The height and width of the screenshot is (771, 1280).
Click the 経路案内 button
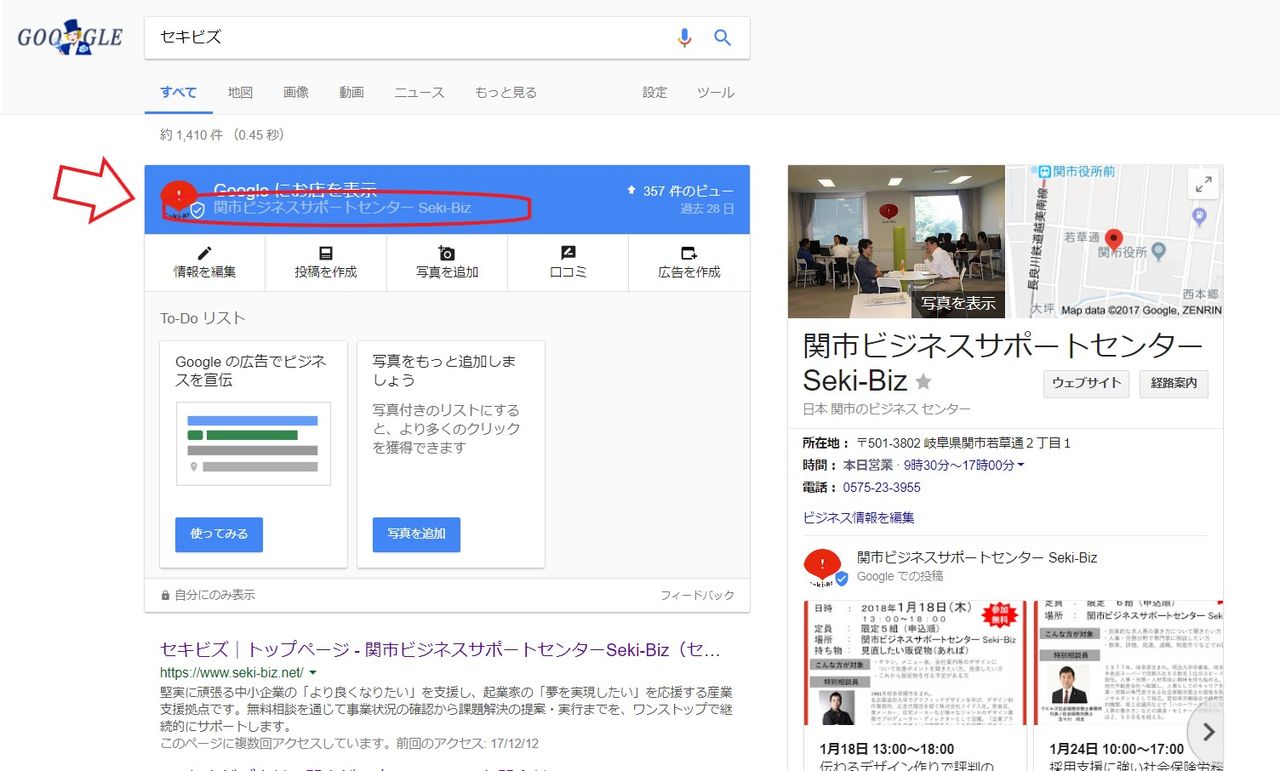[1174, 383]
